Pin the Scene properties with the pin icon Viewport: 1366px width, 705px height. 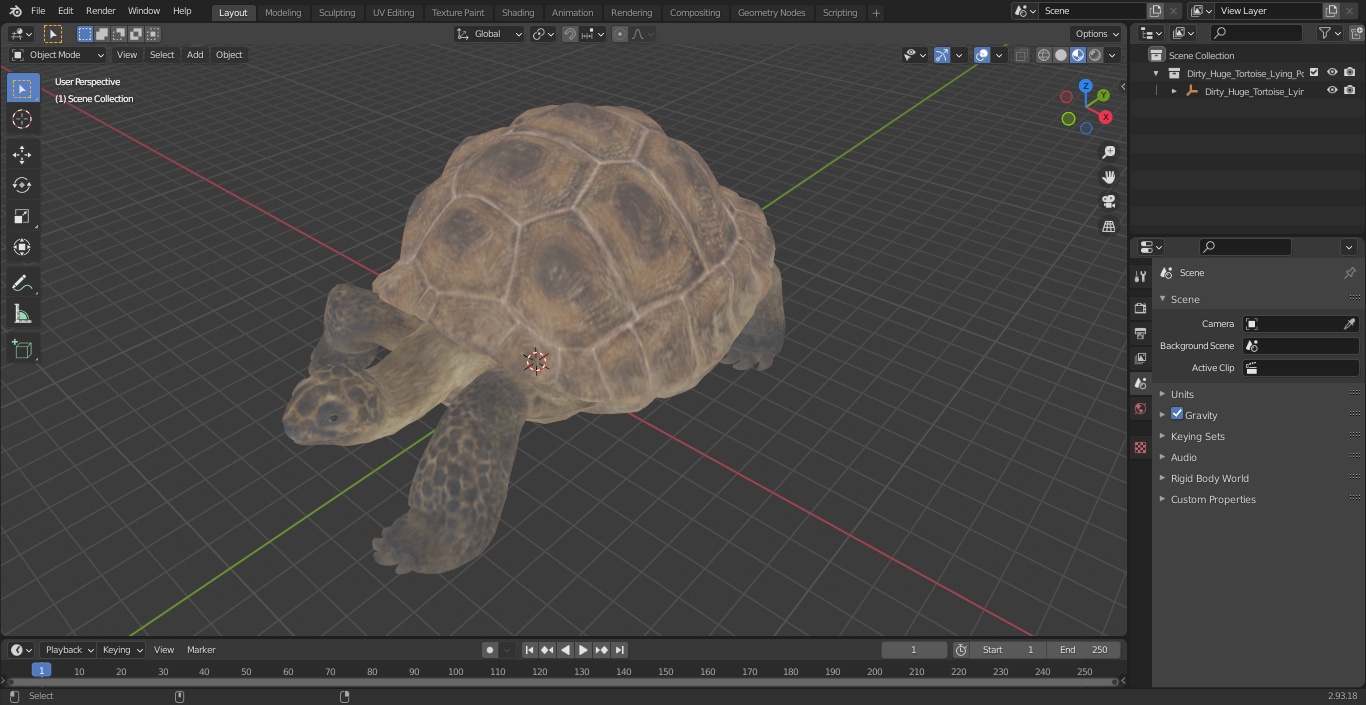pos(1349,273)
